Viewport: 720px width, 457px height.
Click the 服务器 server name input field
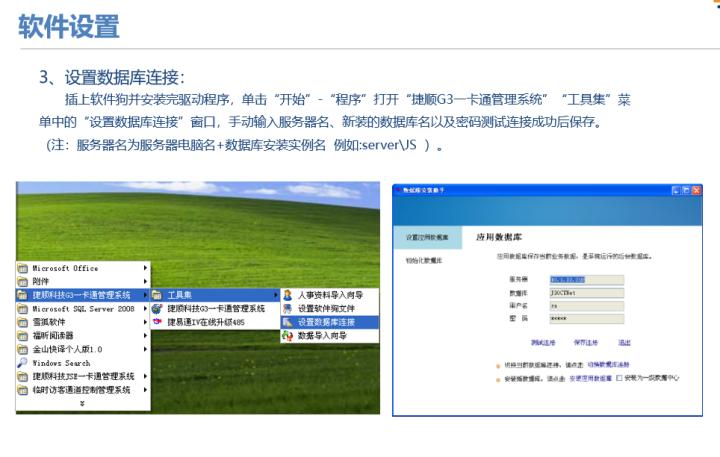coord(587,280)
